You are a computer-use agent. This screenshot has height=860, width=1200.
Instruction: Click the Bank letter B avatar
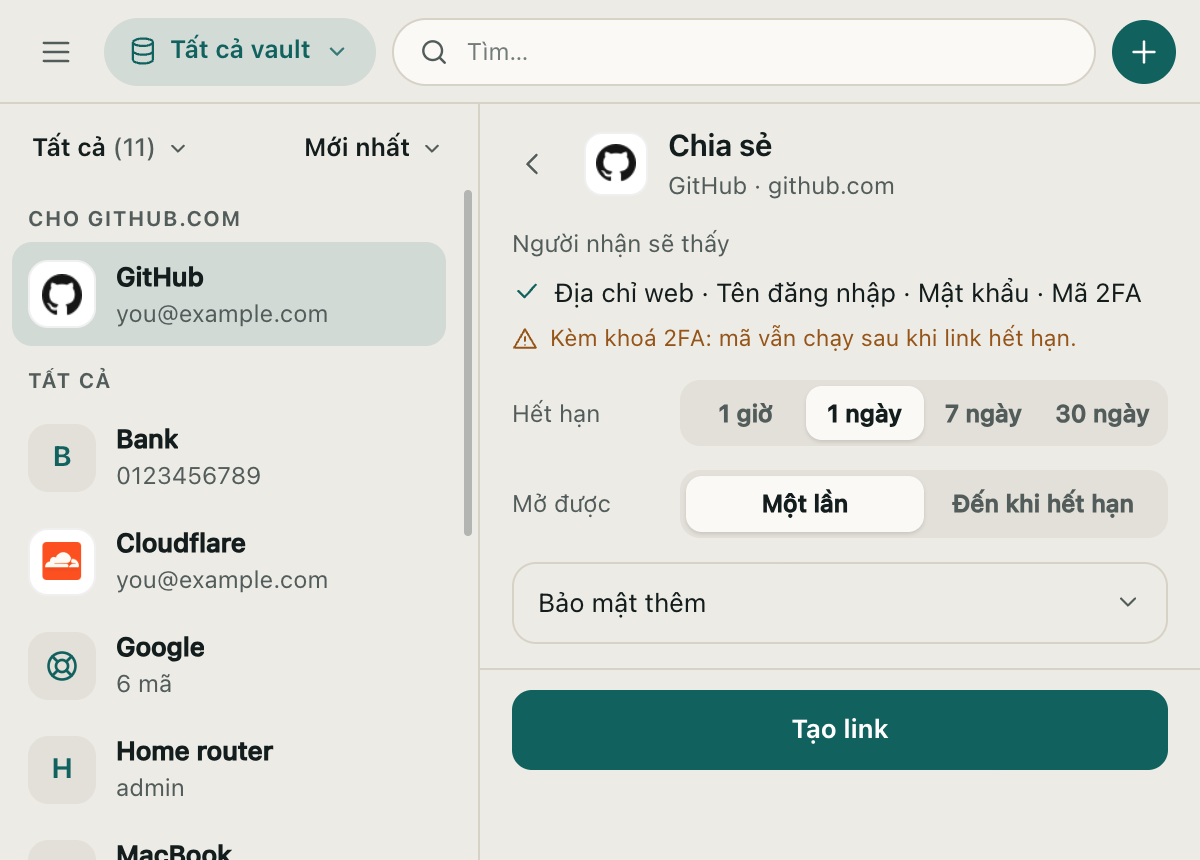tap(62, 458)
